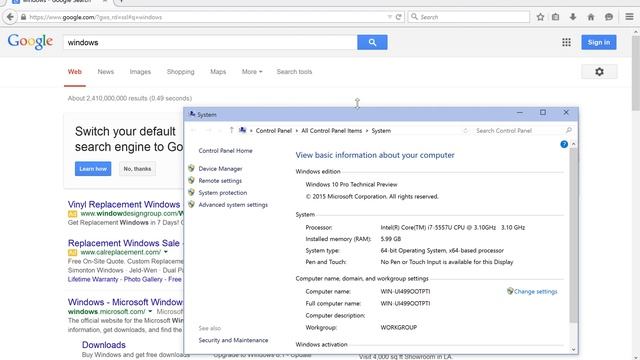The image size is (640, 360).
Task: Click the Search Control Panel field
Action: click(519, 131)
